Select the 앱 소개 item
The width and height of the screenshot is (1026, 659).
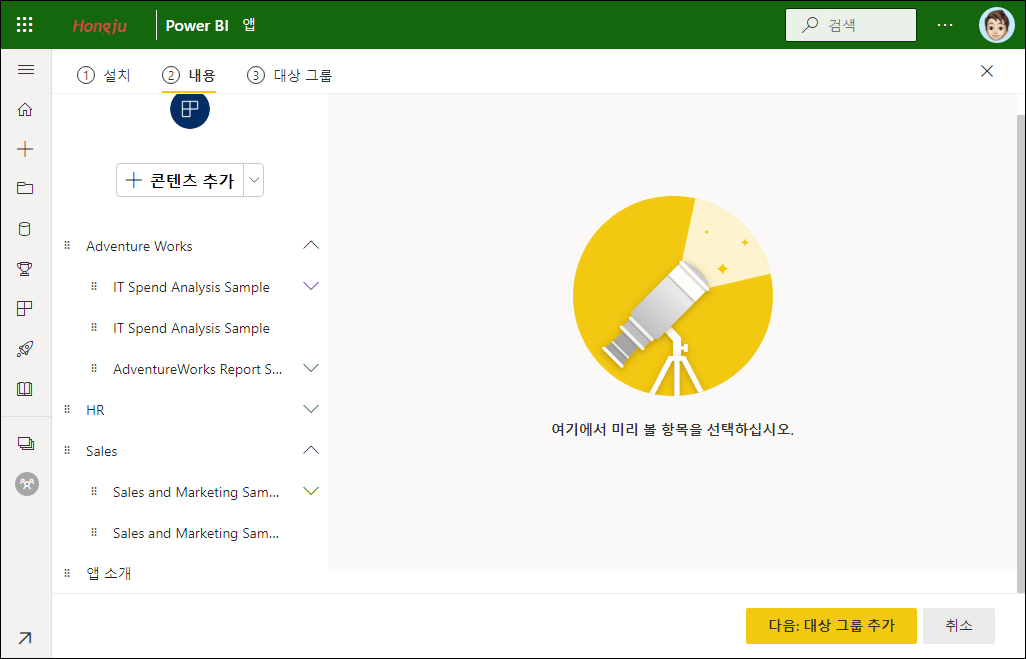109,573
